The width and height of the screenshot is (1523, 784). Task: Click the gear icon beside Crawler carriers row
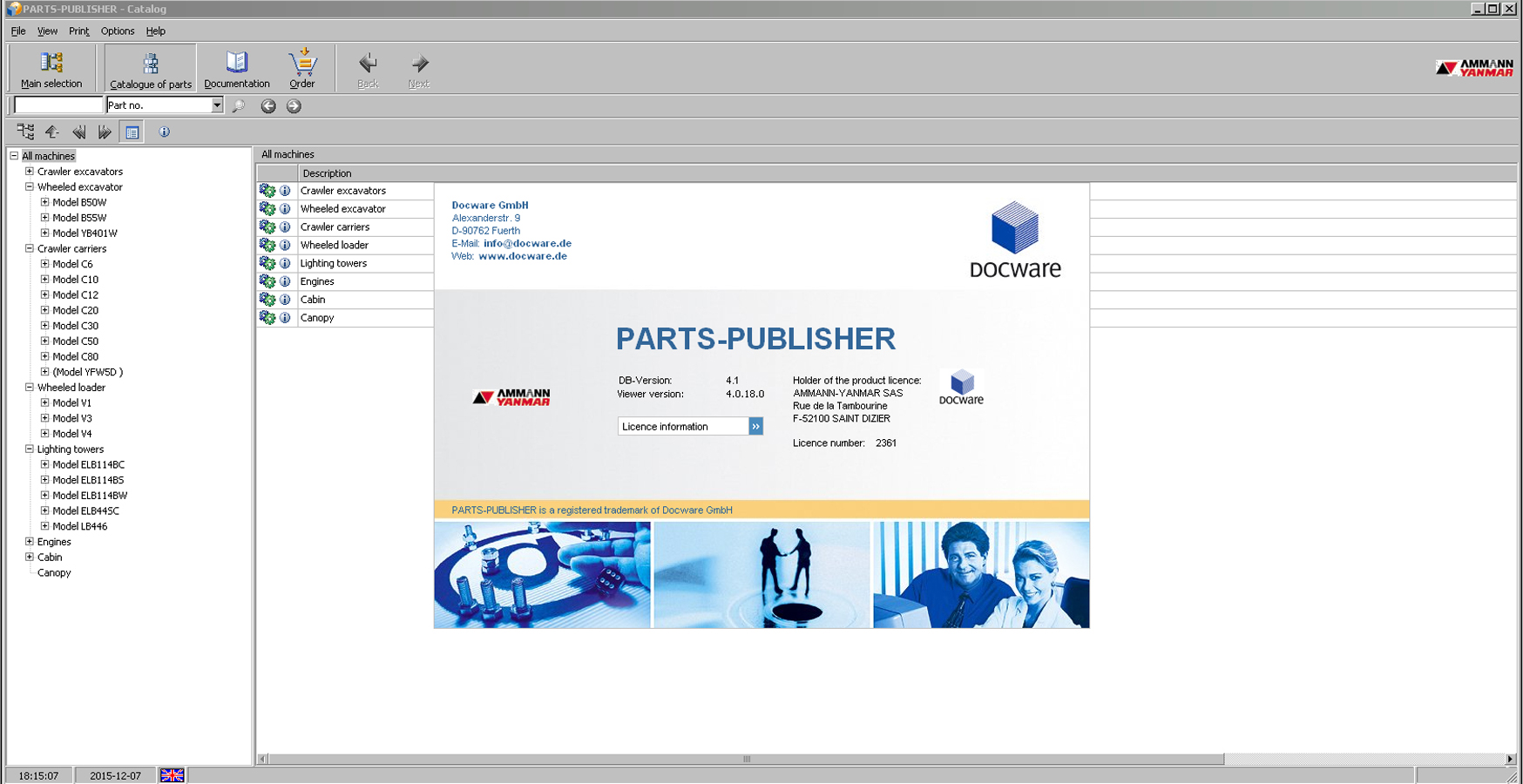[267, 227]
